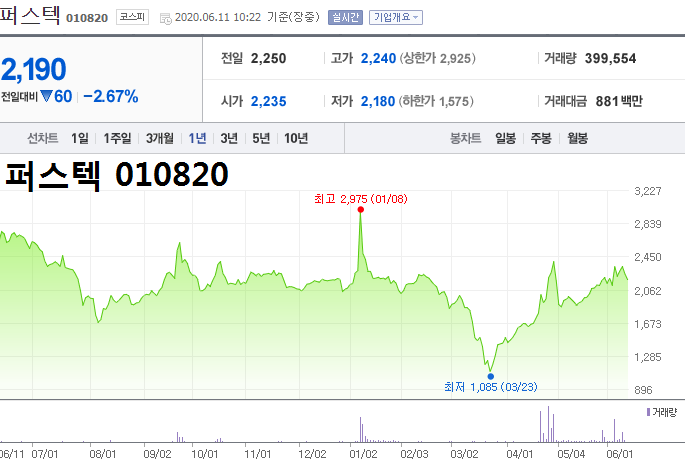Select the 10년 line chart tab
The image size is (685, 475).
[x=296, y=139]
